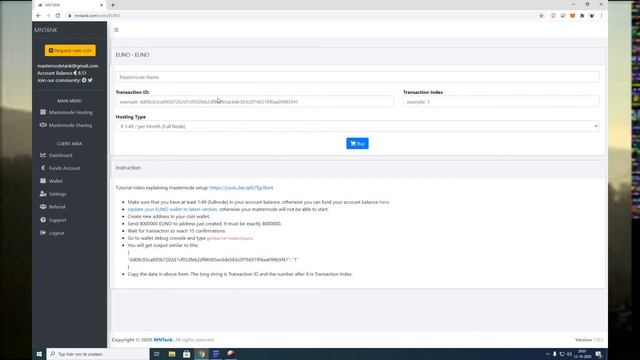Open 'Update your EUNO wallet to latest version' link
640x360 pixels.
tap(172, 209)
